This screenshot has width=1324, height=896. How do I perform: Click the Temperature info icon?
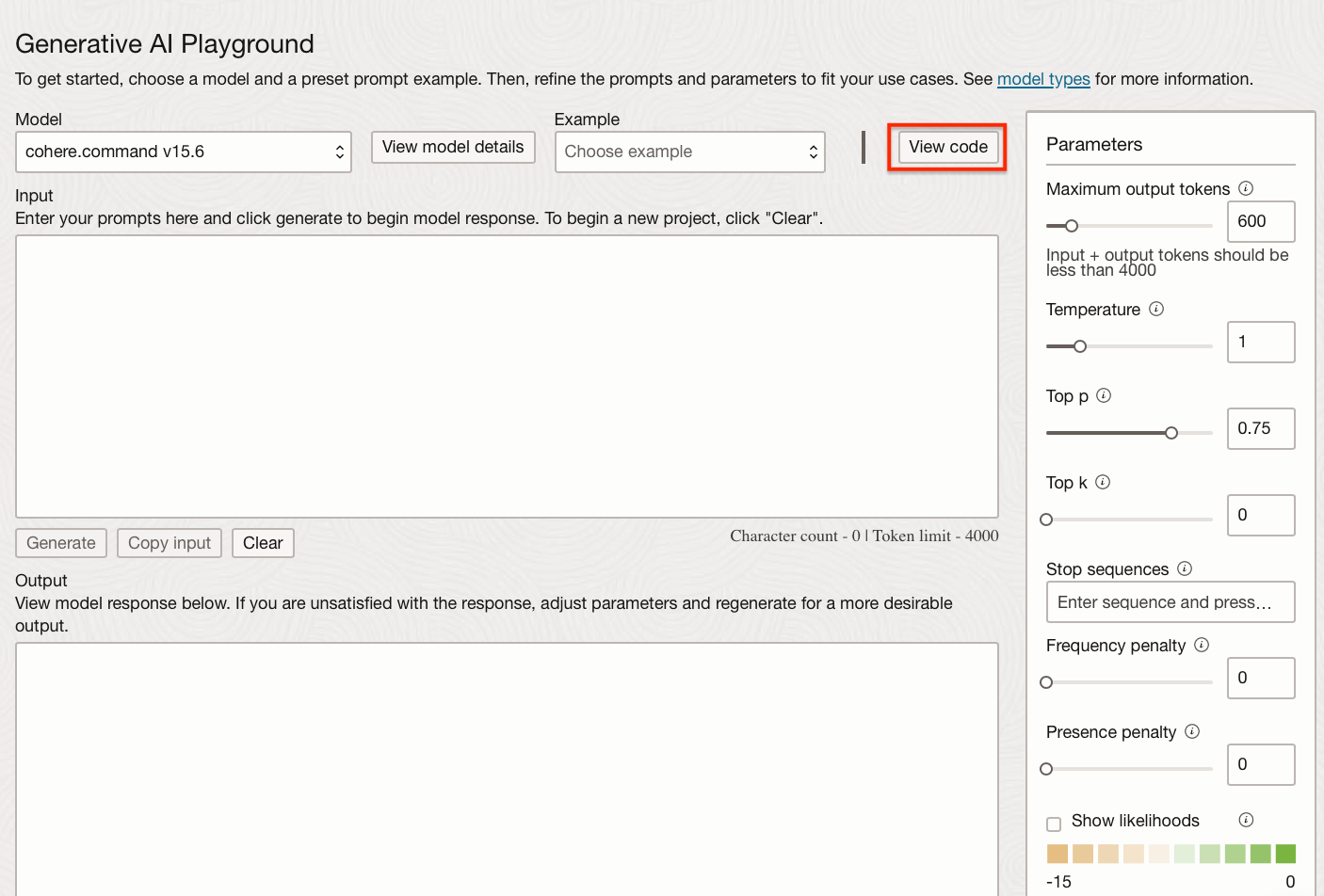(x=1156, y=309)
